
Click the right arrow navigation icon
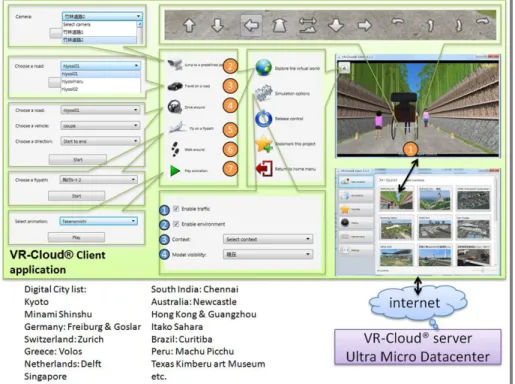coord(364,25)
